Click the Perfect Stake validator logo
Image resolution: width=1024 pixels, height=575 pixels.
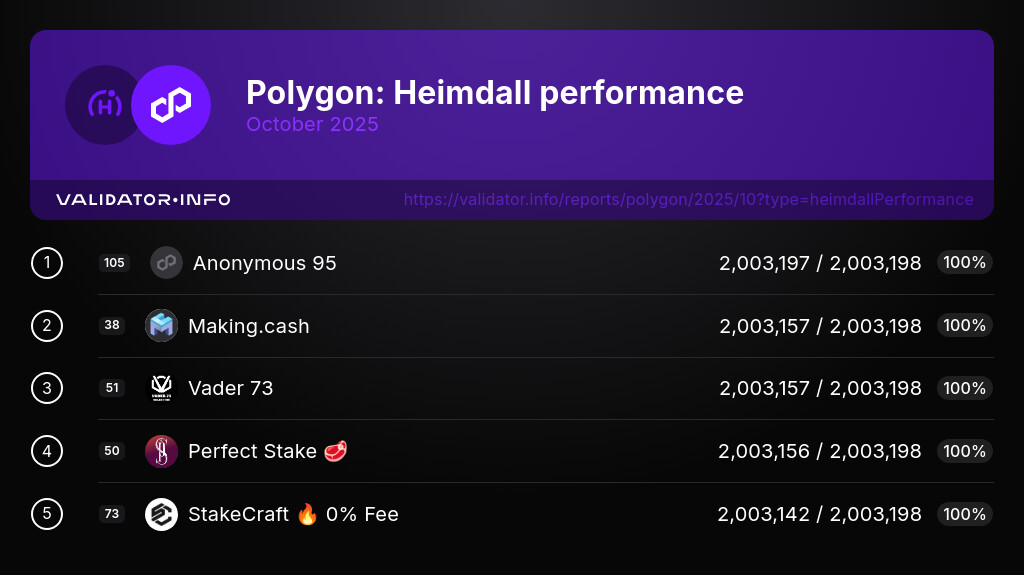click(x=161, y=451)
